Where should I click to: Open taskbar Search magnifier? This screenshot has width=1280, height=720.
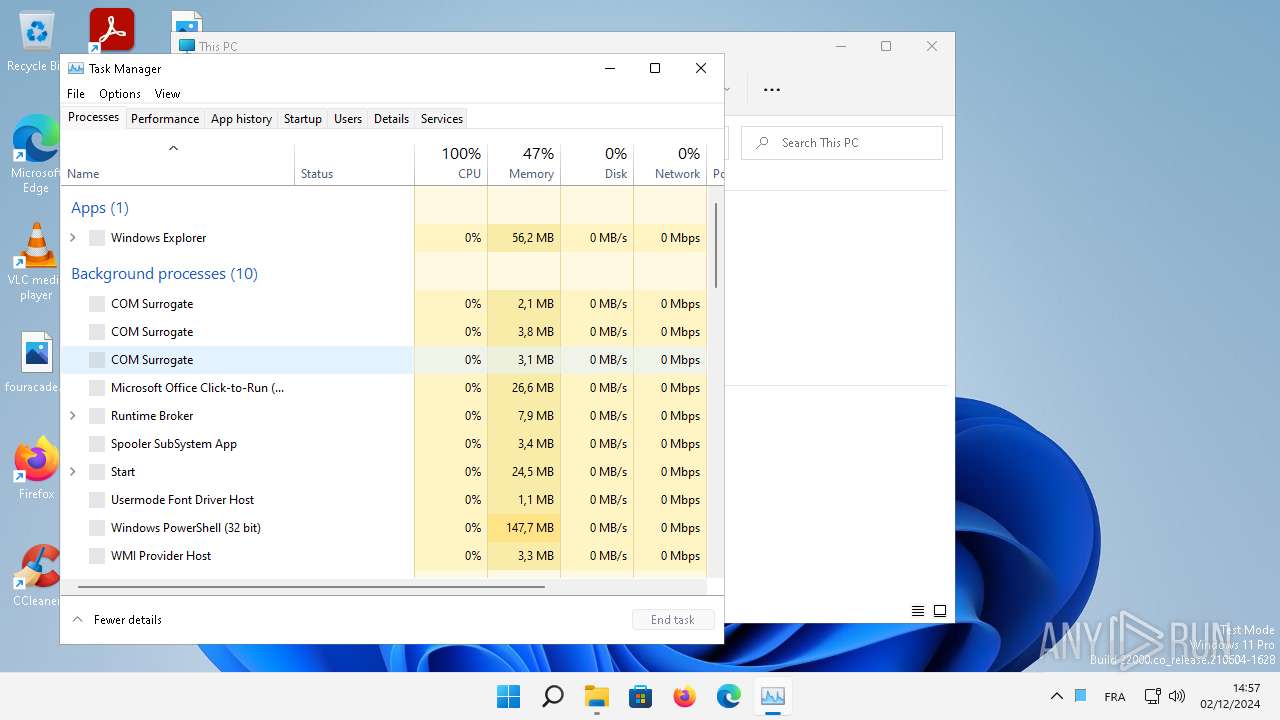click(553, 696)
